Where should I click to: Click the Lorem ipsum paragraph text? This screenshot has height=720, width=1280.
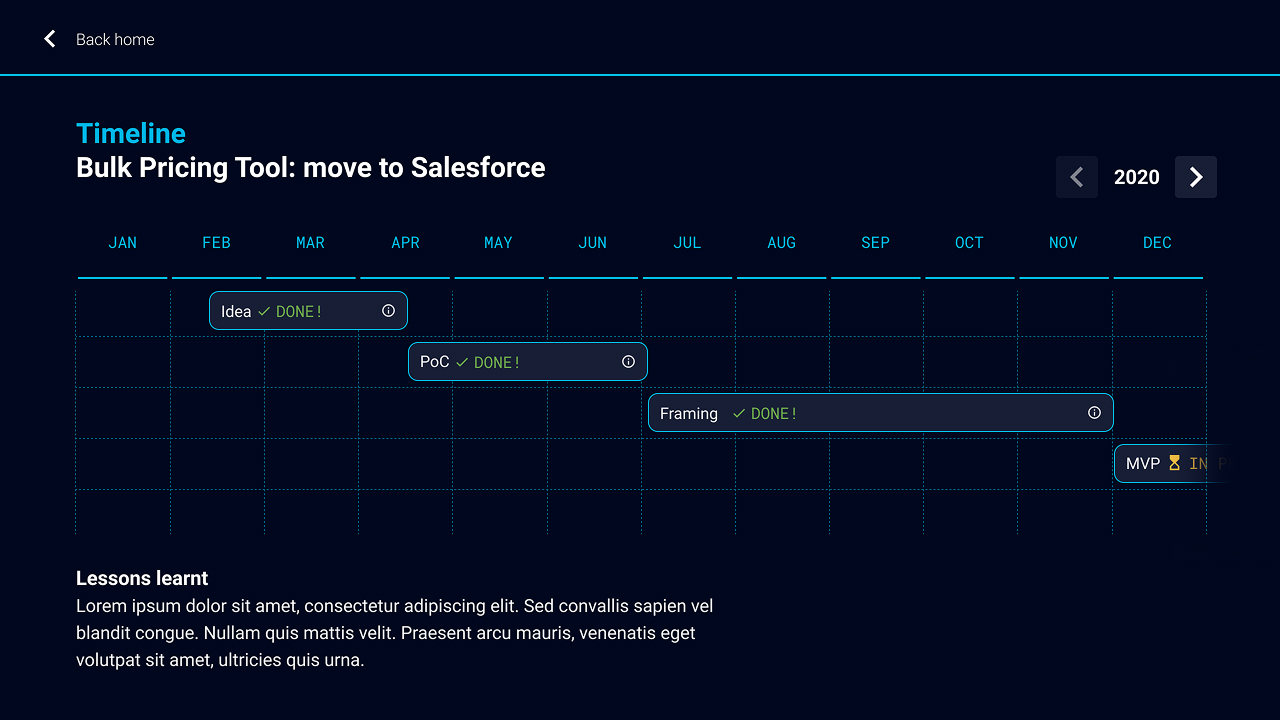395,633
